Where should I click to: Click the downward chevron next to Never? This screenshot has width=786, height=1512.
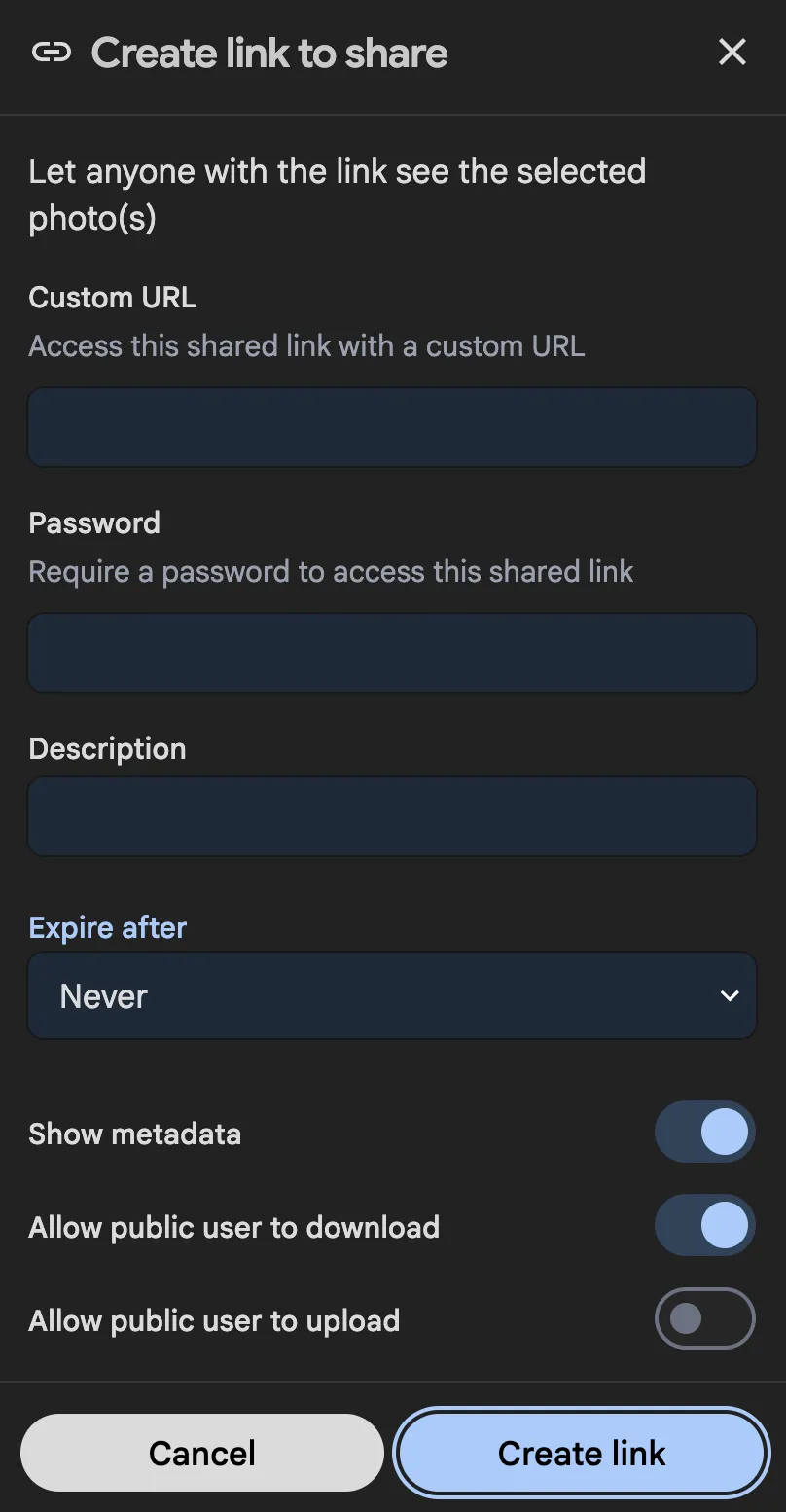(x=728, y=995)
